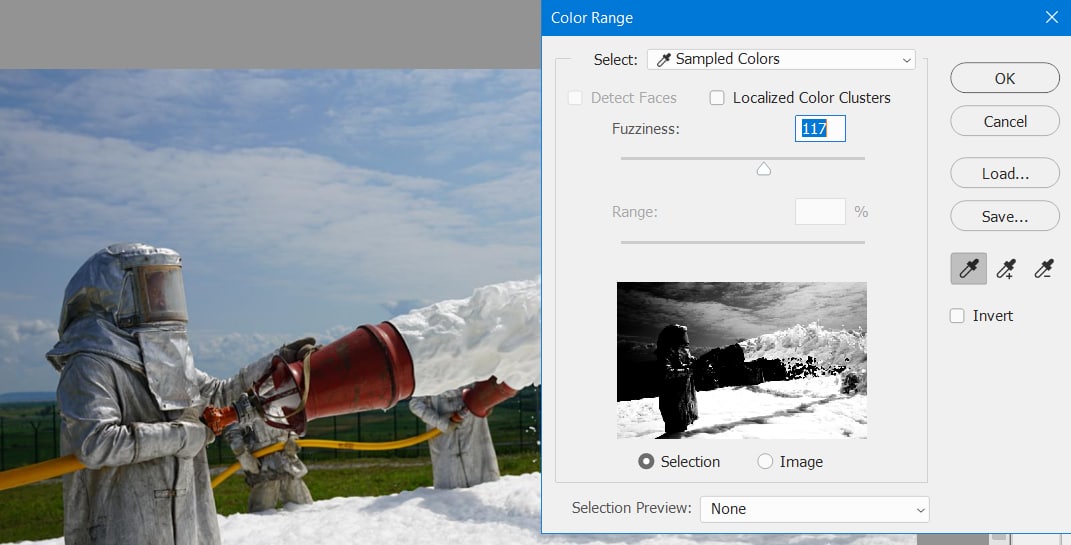The width and height of the screenshot is (1071, 545).
Task: Open the Select Sampled Colors dropdown
Action: coord(781,59)
